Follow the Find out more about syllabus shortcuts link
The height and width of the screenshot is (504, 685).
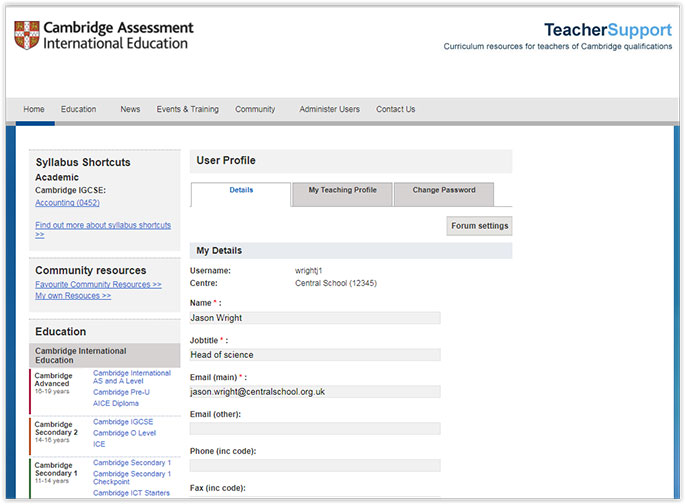point(102,225)
